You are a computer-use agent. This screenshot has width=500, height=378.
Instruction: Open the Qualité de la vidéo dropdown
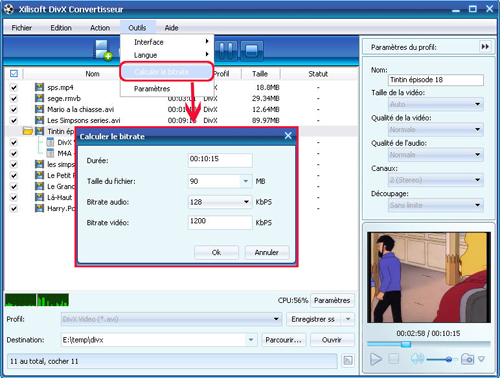[478, 129]
